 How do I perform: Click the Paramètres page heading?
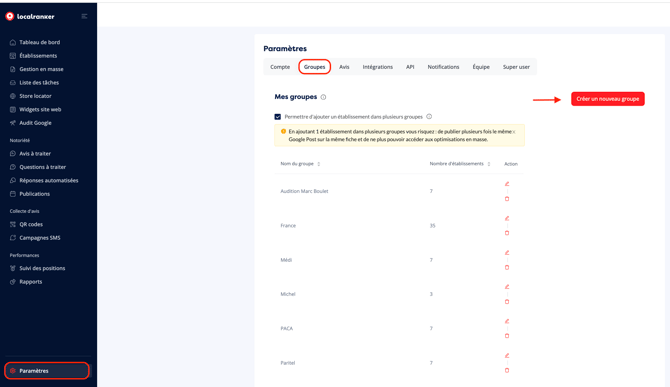click(x=285, y=49)
